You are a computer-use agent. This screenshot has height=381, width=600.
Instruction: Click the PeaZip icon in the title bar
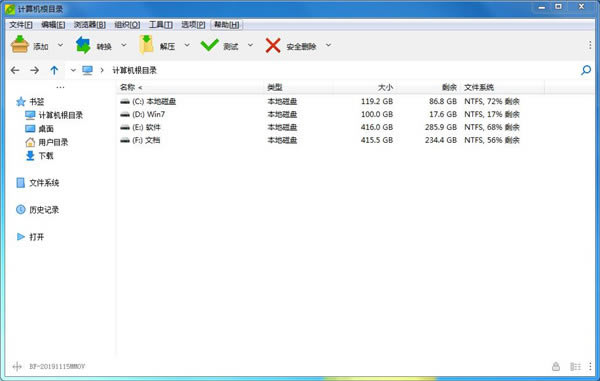(10, 9)
